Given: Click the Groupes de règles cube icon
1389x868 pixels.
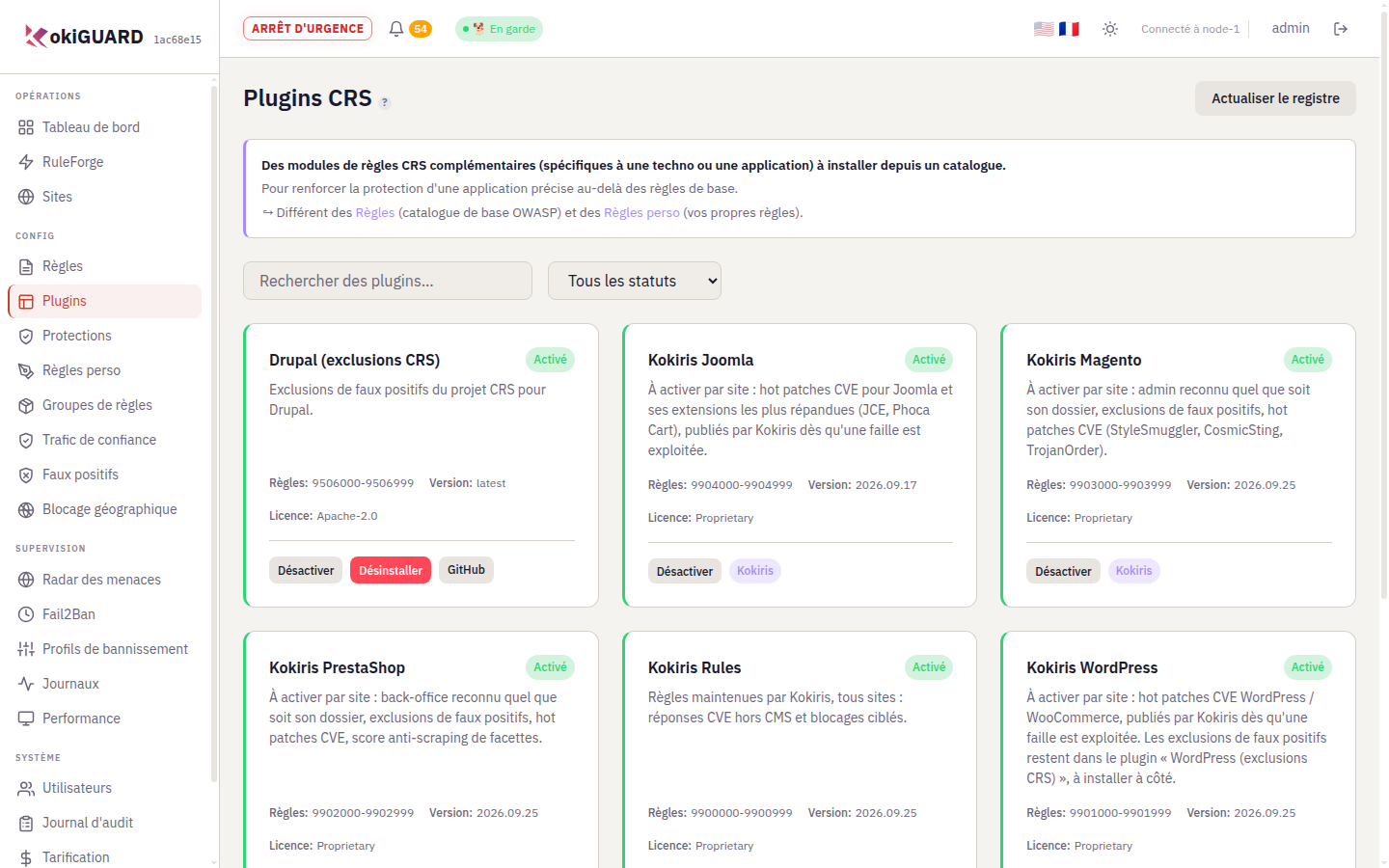Looking at the screenshot, I should pyautogui.click(x=26, y=405).
